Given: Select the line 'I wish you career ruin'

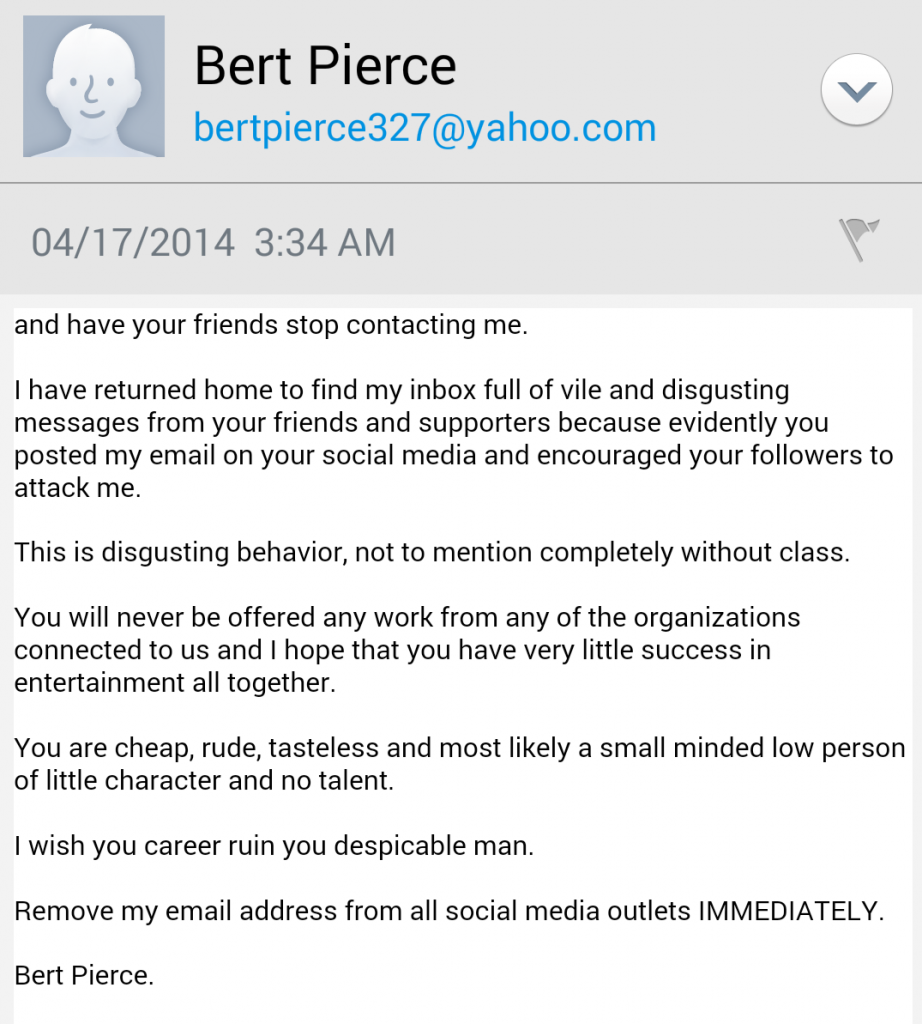Looking at the screenshot, I should pyautogui.click(x=274, y=846).
